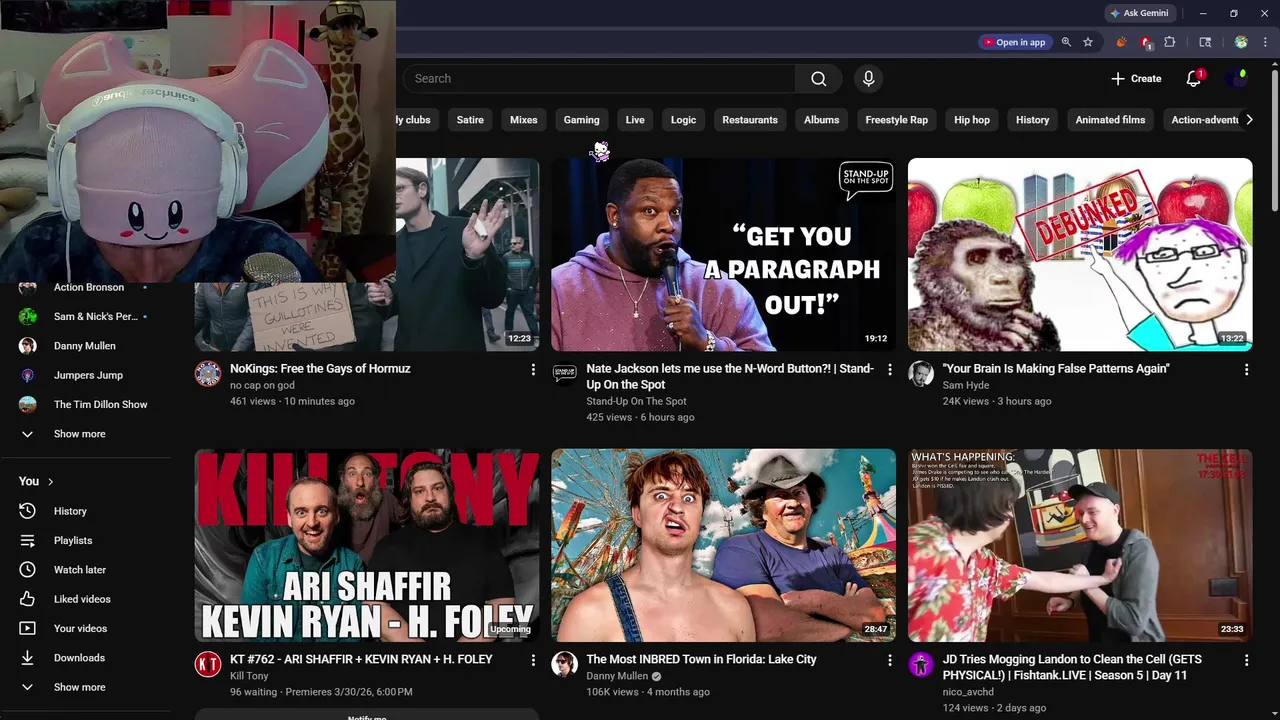Expand the You section chevron
The image size is (1280, 720).
tap(50, 482)
